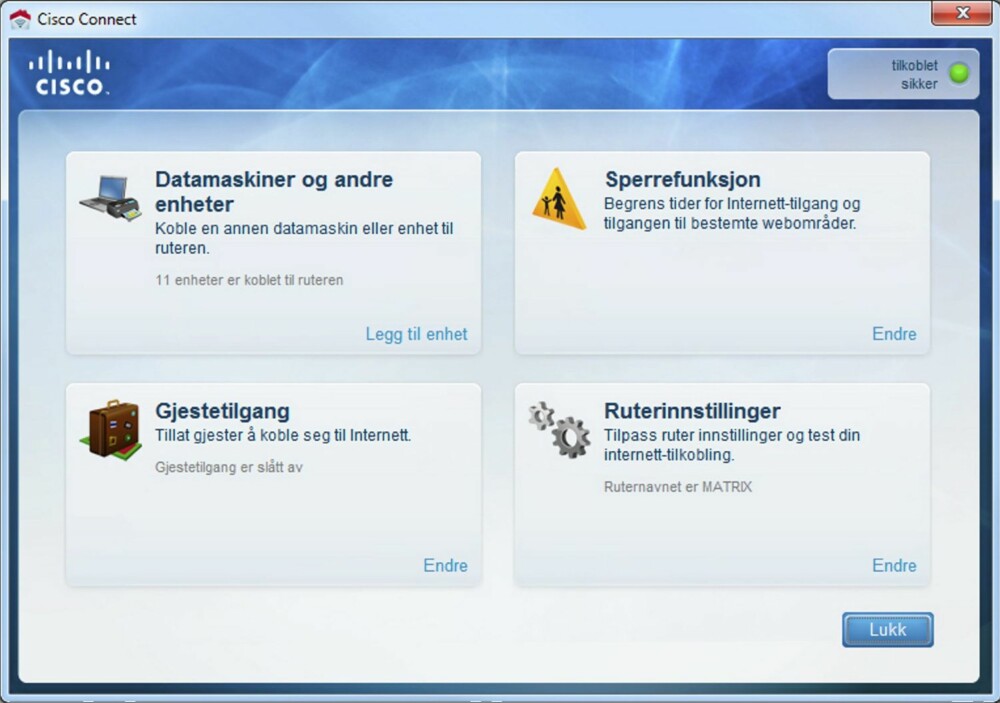Click the '11 enheter er koblet til ruteren' text
The height and width of the screenshot is (703, 1000).
click(249, 280)
